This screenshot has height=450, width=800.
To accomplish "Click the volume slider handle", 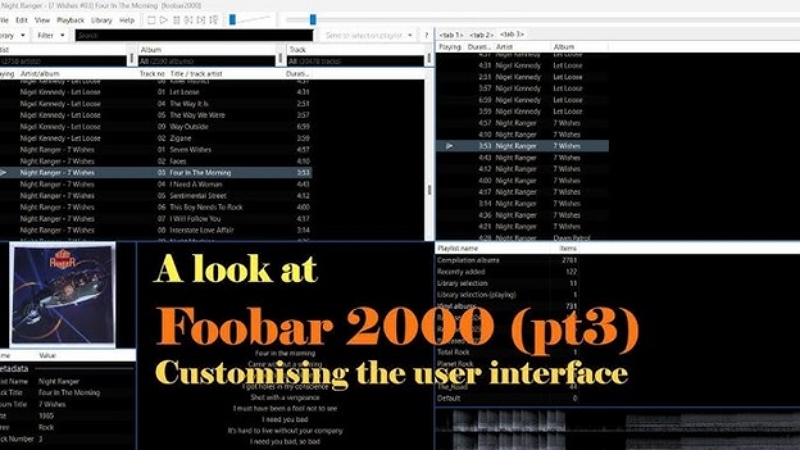I will 233,19.
